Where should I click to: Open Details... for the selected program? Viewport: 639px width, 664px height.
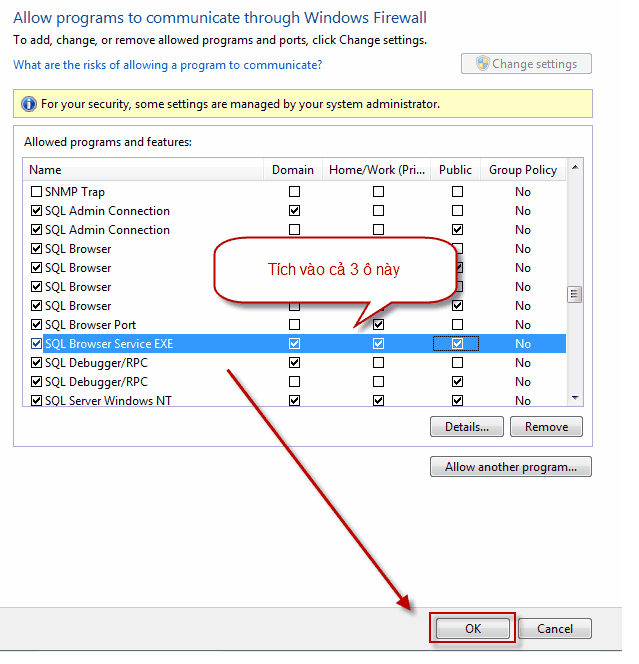pos(467,426)
